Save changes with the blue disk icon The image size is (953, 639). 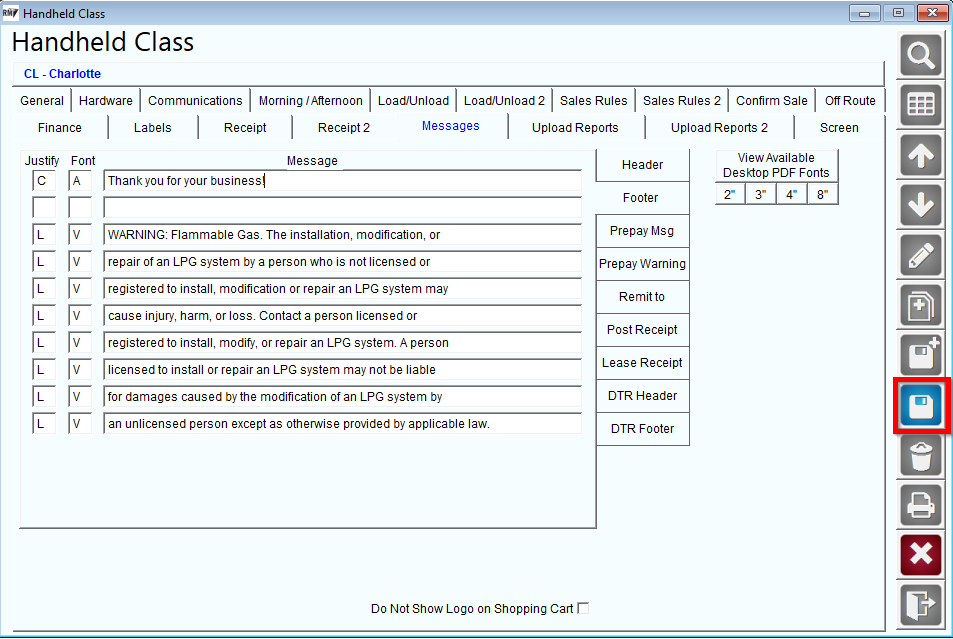click(x=921, y=406)
